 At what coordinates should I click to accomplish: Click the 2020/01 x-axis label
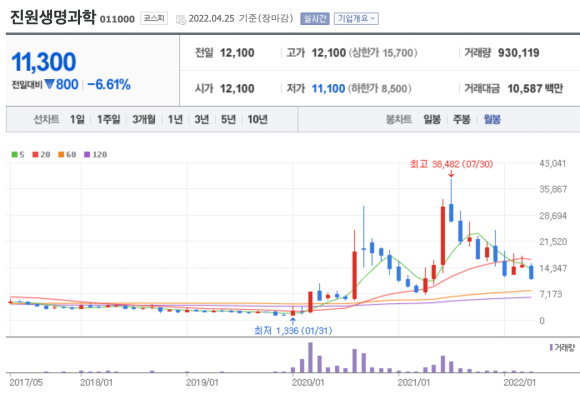point(308,382)
